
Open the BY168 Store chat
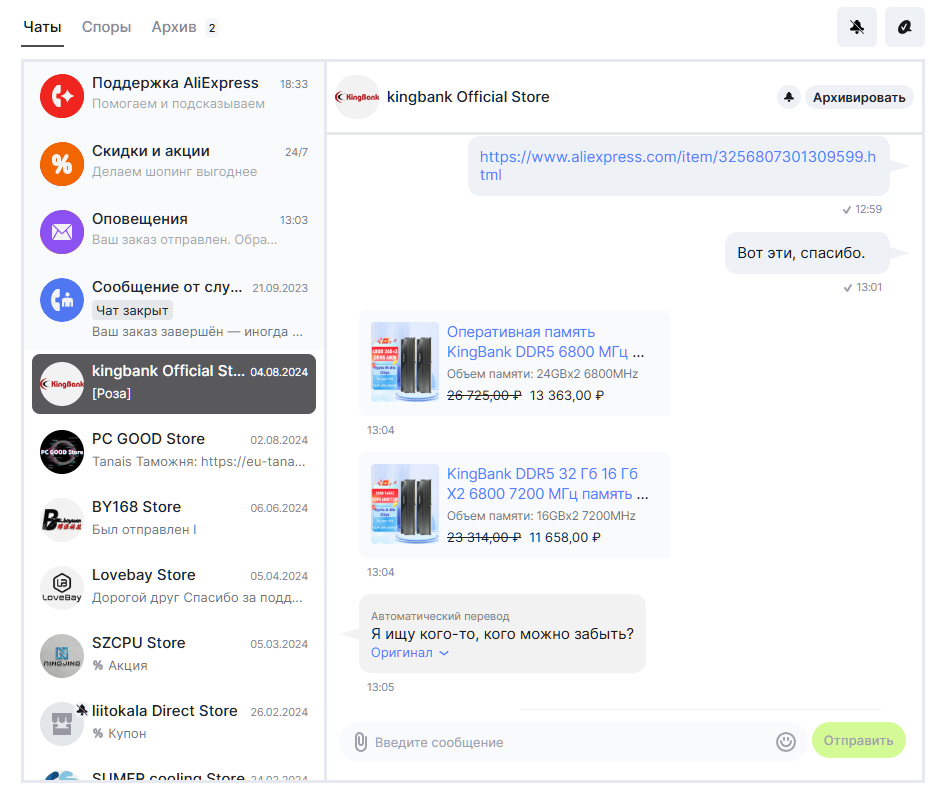click(x=174, y=520)
